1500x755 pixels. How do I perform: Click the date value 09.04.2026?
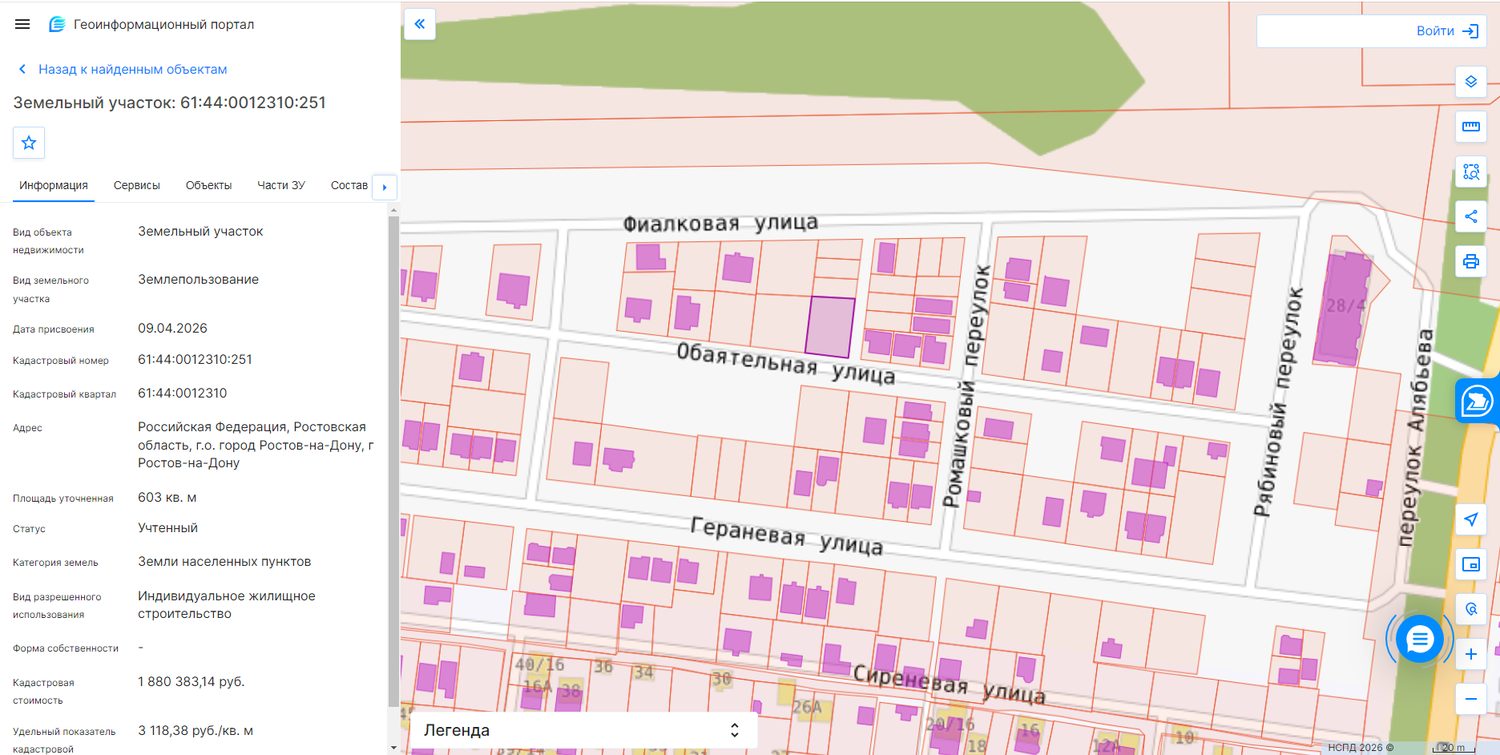[x=173, y=328]
